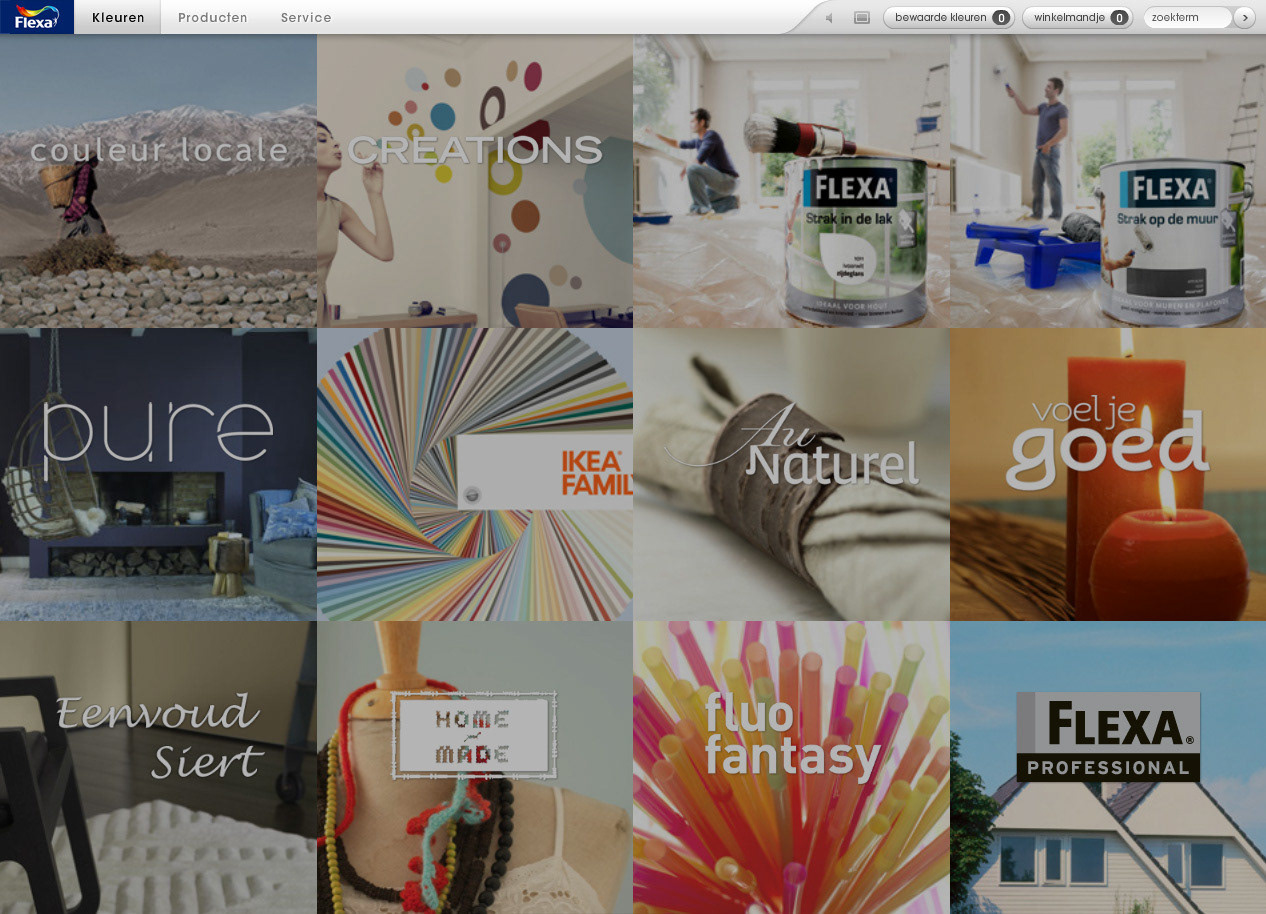This screenshot has height=914, width=1266.
Task: Open bewaarde kleuren list
Action: 949,17
